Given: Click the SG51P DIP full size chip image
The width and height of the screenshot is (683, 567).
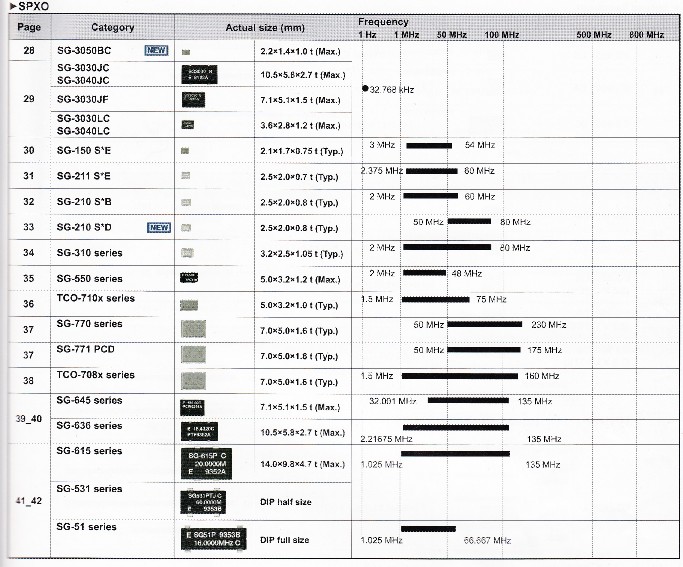Looking at the screenshot, I should click(x=214, y=539).
